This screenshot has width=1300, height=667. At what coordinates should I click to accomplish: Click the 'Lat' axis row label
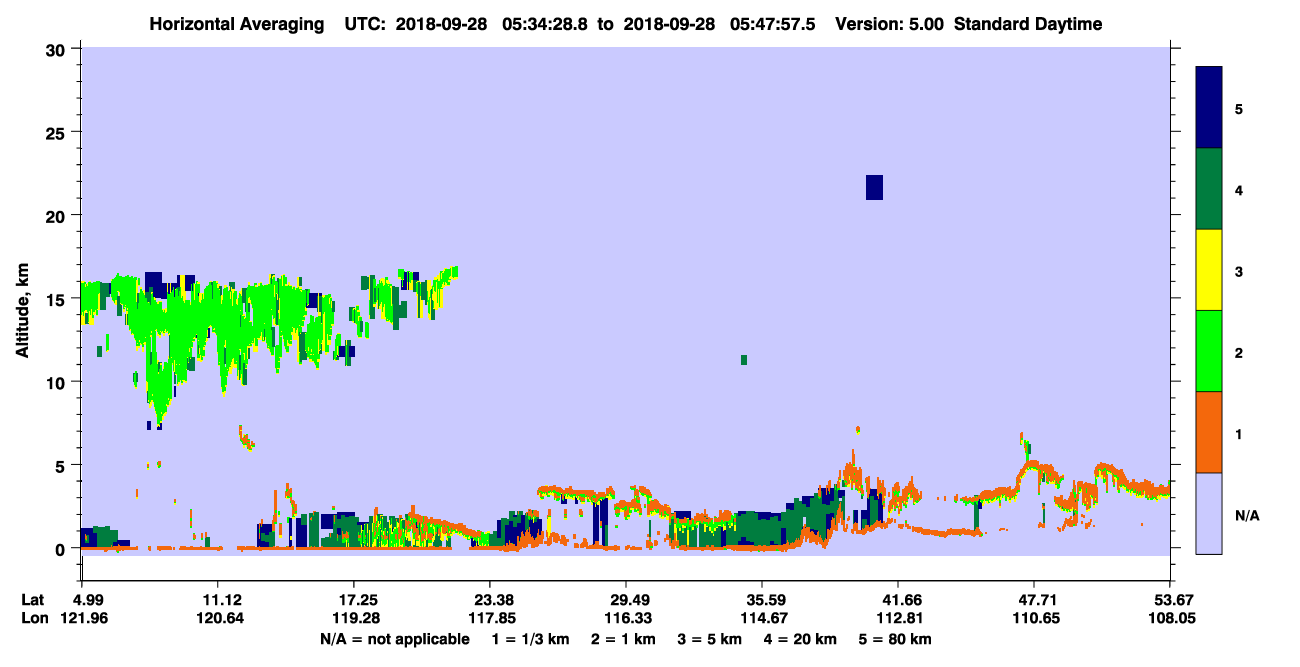coord(32,600)
